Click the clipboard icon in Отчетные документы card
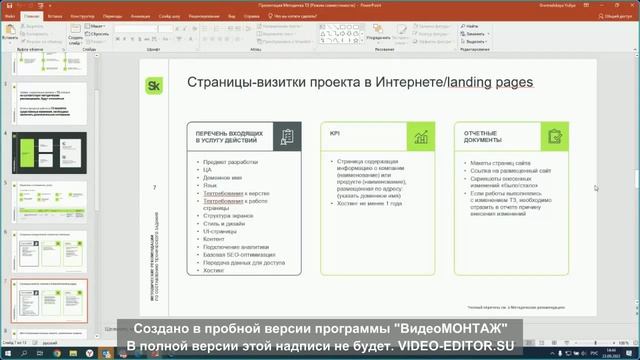 pyautogui.click(x=555, y=136)
